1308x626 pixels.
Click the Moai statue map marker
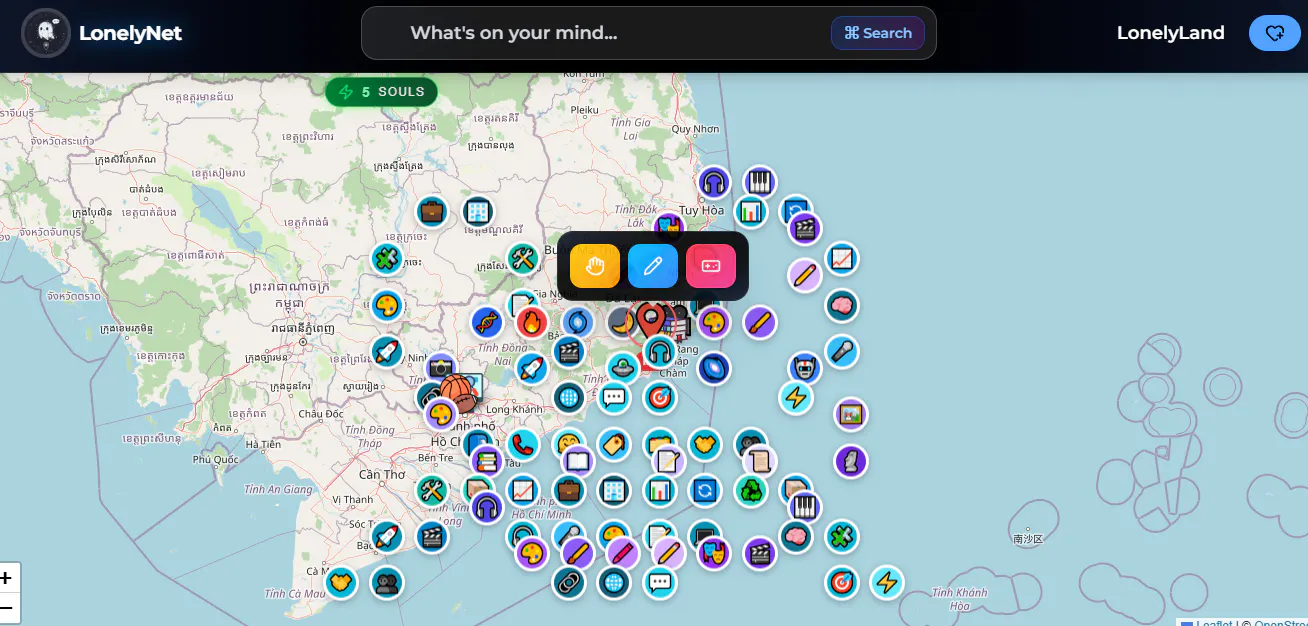point(851,461)
